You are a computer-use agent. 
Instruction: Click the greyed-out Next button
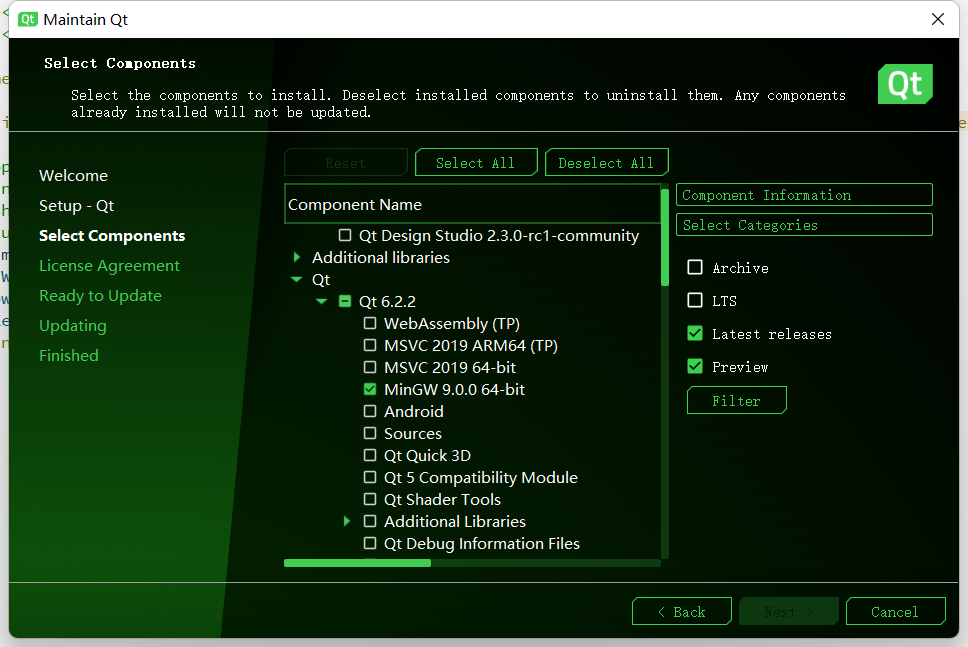[788, 612]
